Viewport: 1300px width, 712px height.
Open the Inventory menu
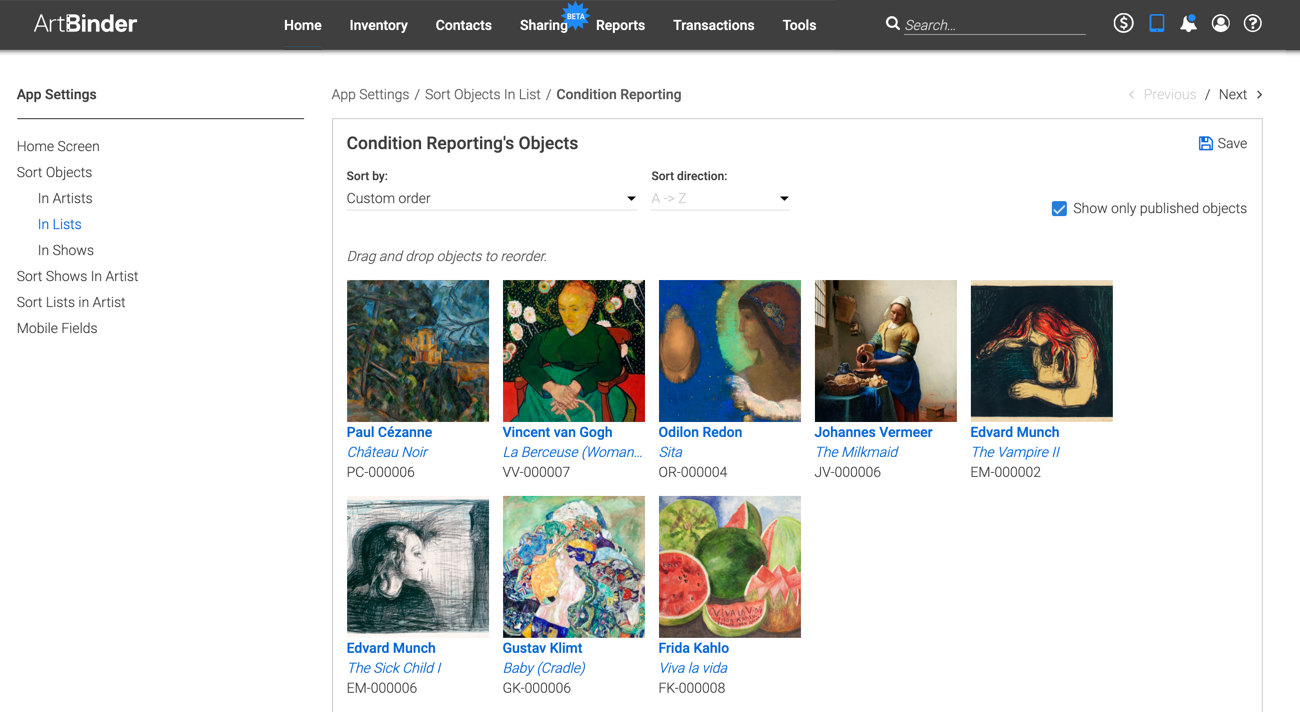[378, 25]
